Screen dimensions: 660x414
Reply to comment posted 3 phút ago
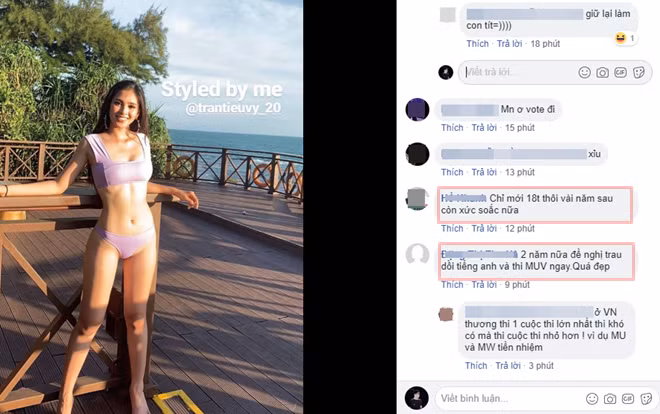click(x=508, y=366)
